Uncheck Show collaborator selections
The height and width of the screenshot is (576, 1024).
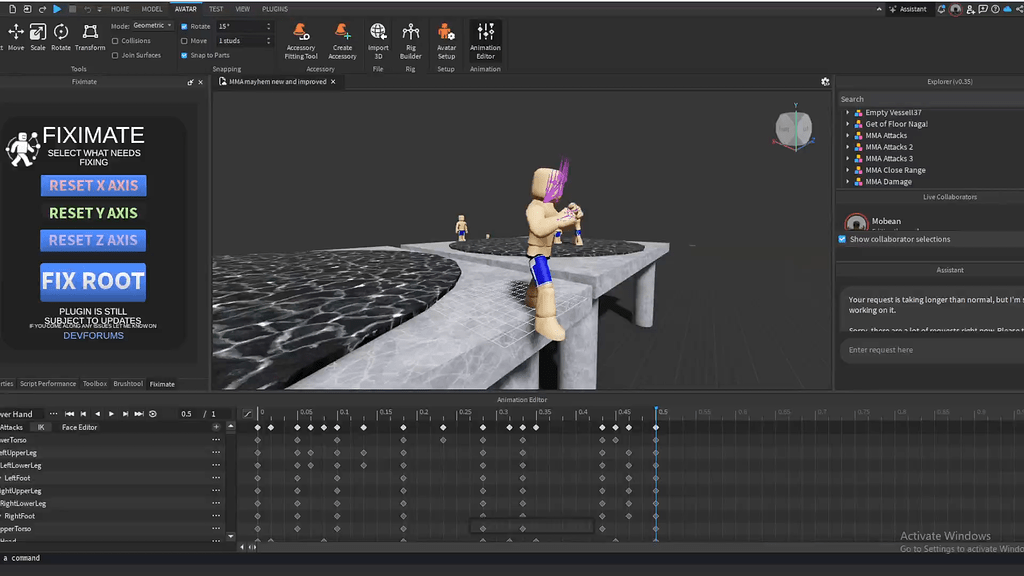[842, 239]
